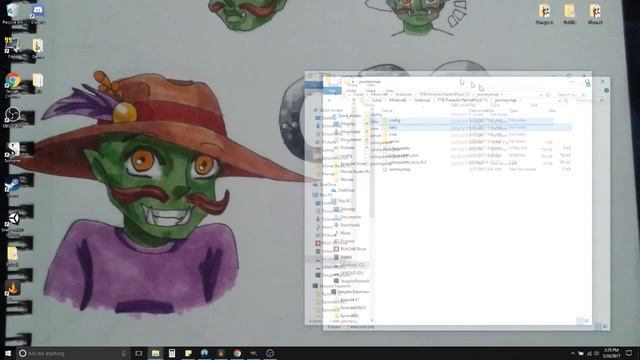Switch to Chrome on the taskbar
Screen dimensions: 640x360
coord(237,353)
